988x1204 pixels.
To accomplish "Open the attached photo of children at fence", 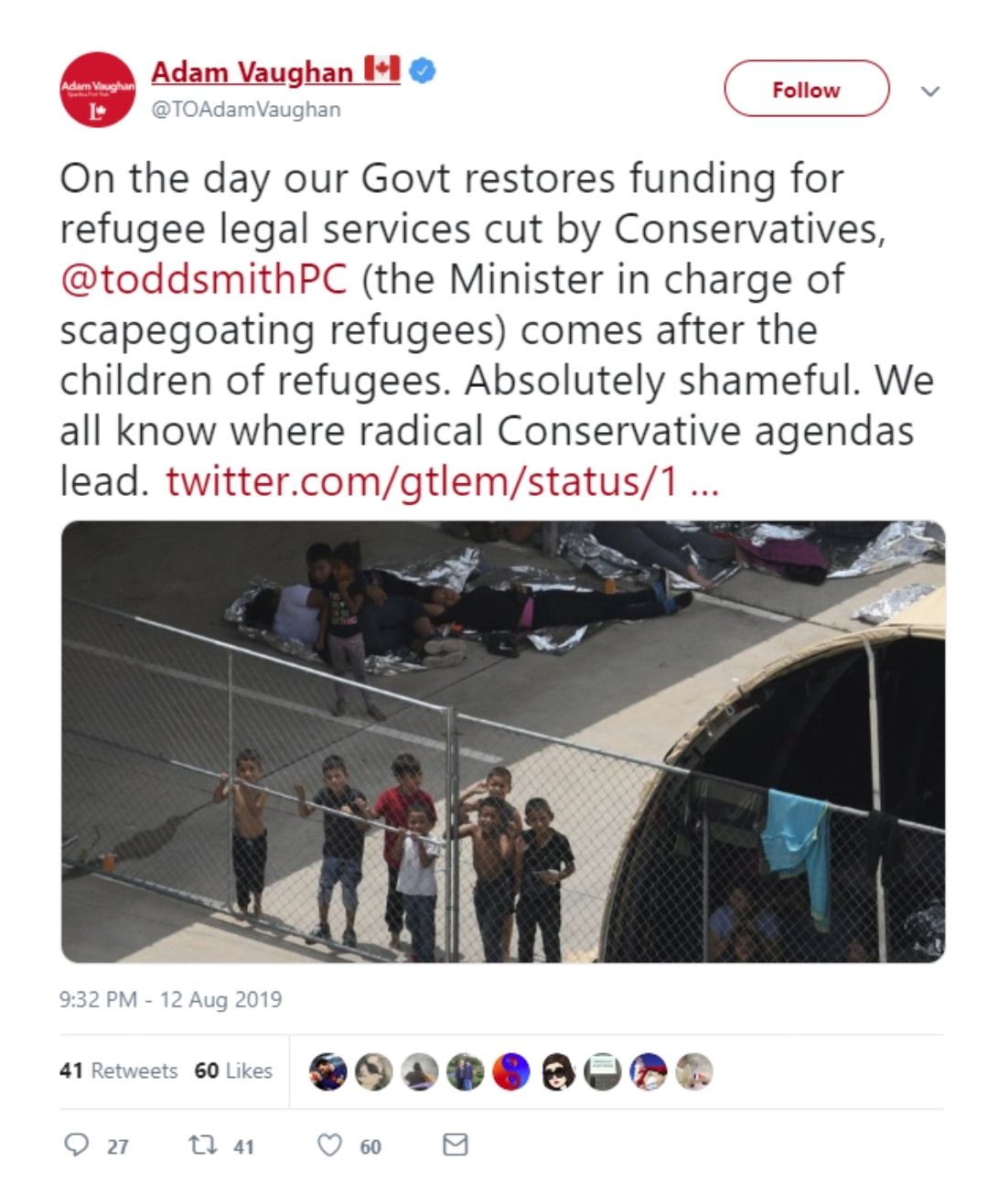I will [502, 742].
